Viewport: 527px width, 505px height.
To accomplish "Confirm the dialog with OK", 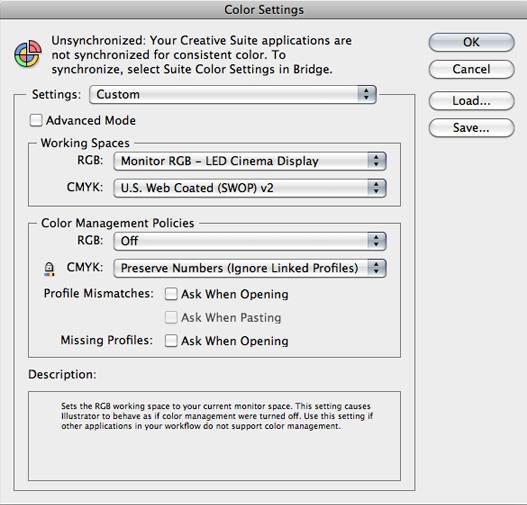I will pos(471,42).
